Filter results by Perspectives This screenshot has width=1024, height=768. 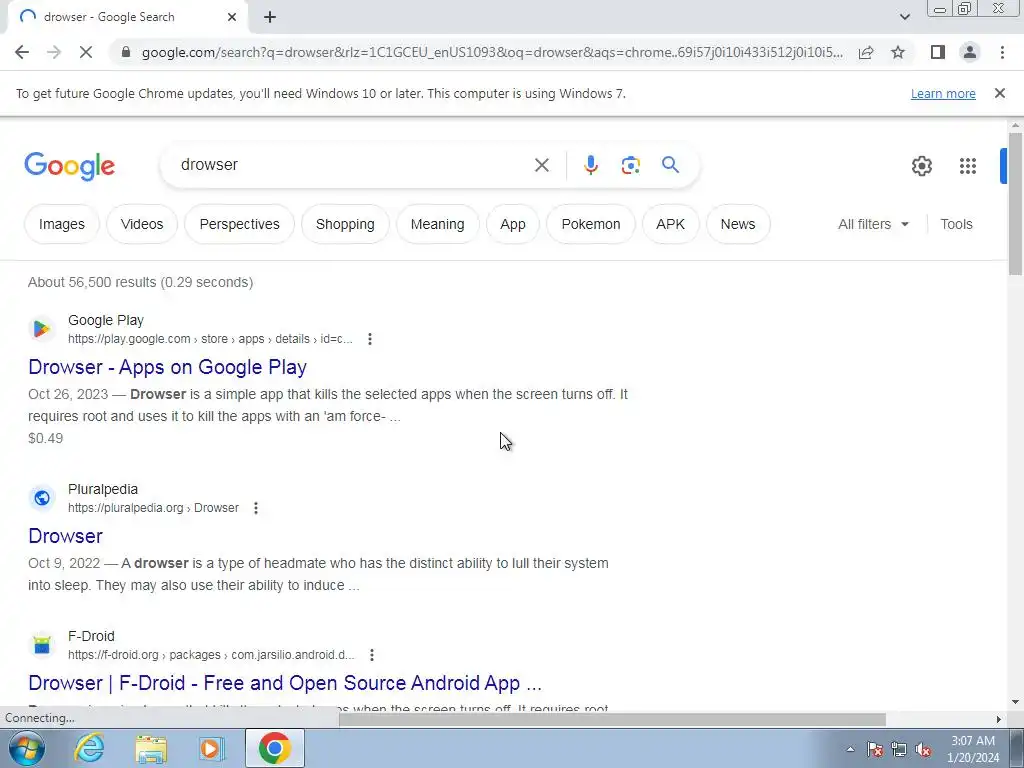point(239,224)
